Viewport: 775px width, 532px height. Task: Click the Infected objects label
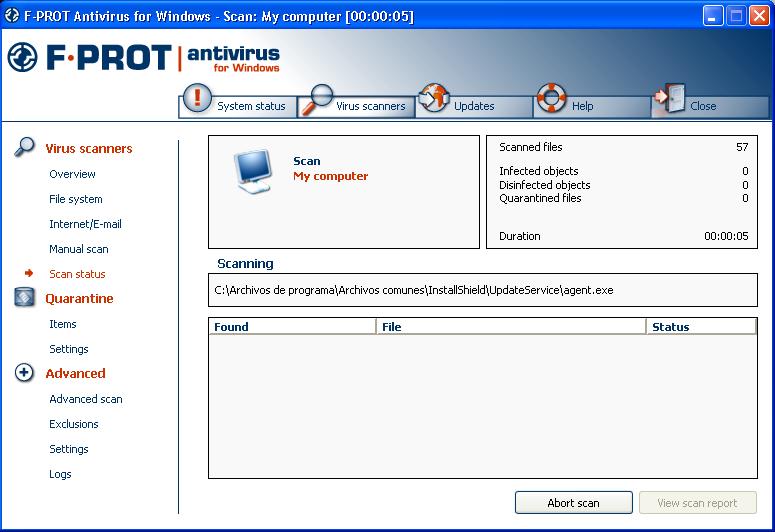[539, 171]
